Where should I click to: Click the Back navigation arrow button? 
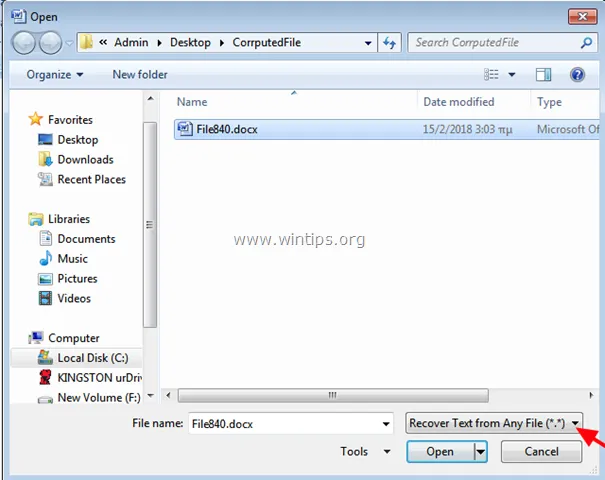(24, 42)
